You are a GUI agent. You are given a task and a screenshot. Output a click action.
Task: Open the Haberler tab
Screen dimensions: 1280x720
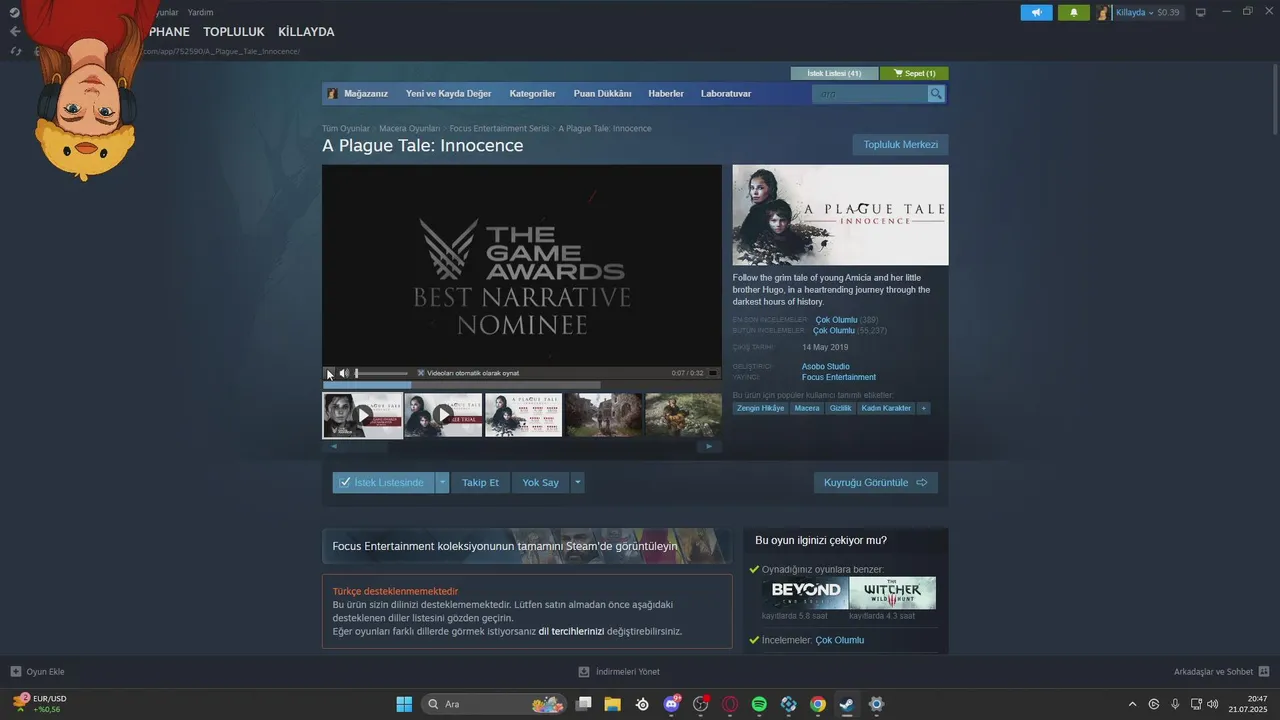[x=666, y=94]
